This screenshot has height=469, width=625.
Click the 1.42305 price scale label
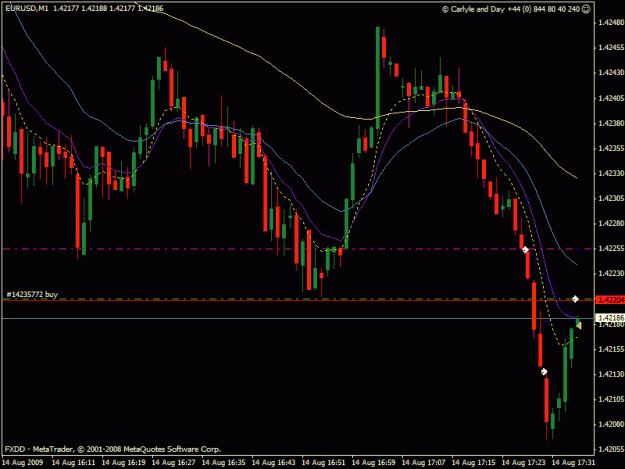tap(611, 198)
